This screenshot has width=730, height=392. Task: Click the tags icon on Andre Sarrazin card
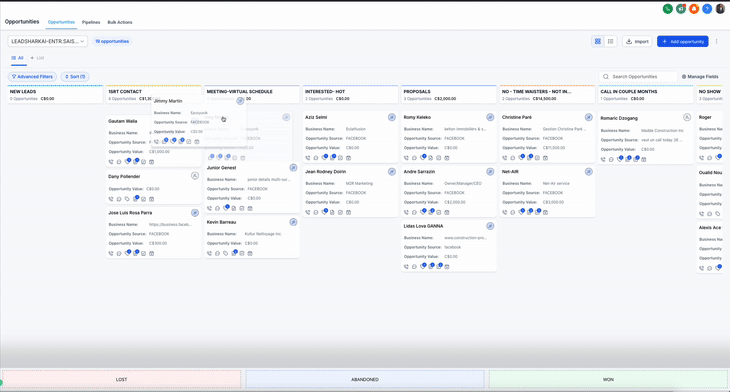click(423, 212)
